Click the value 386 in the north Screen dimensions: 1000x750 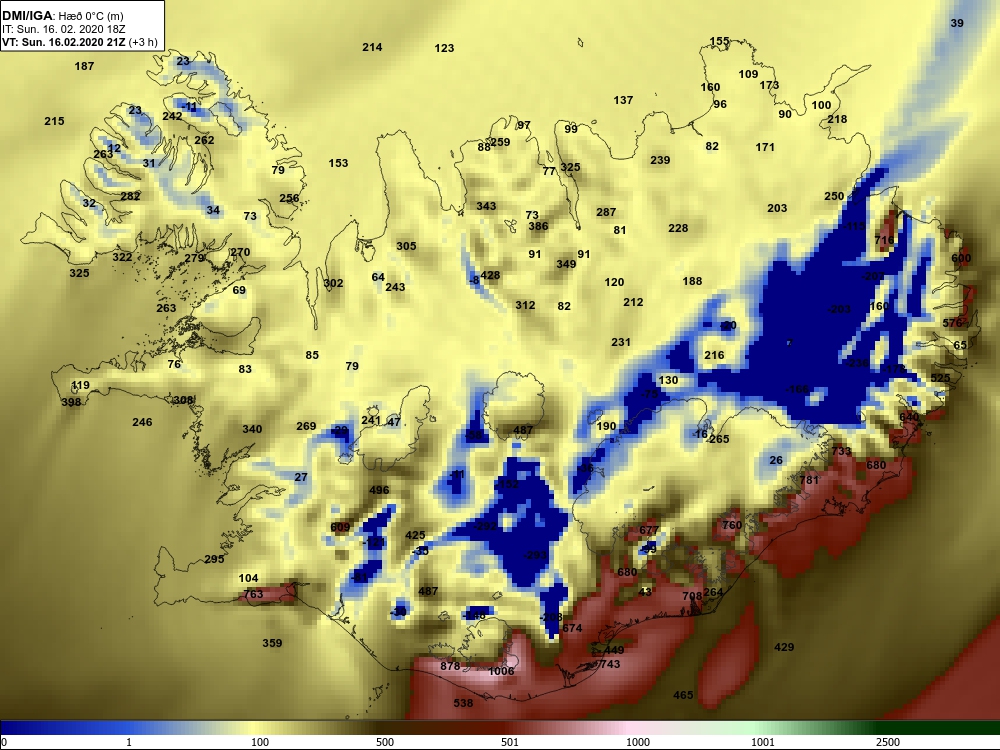[x=538, y=226]
